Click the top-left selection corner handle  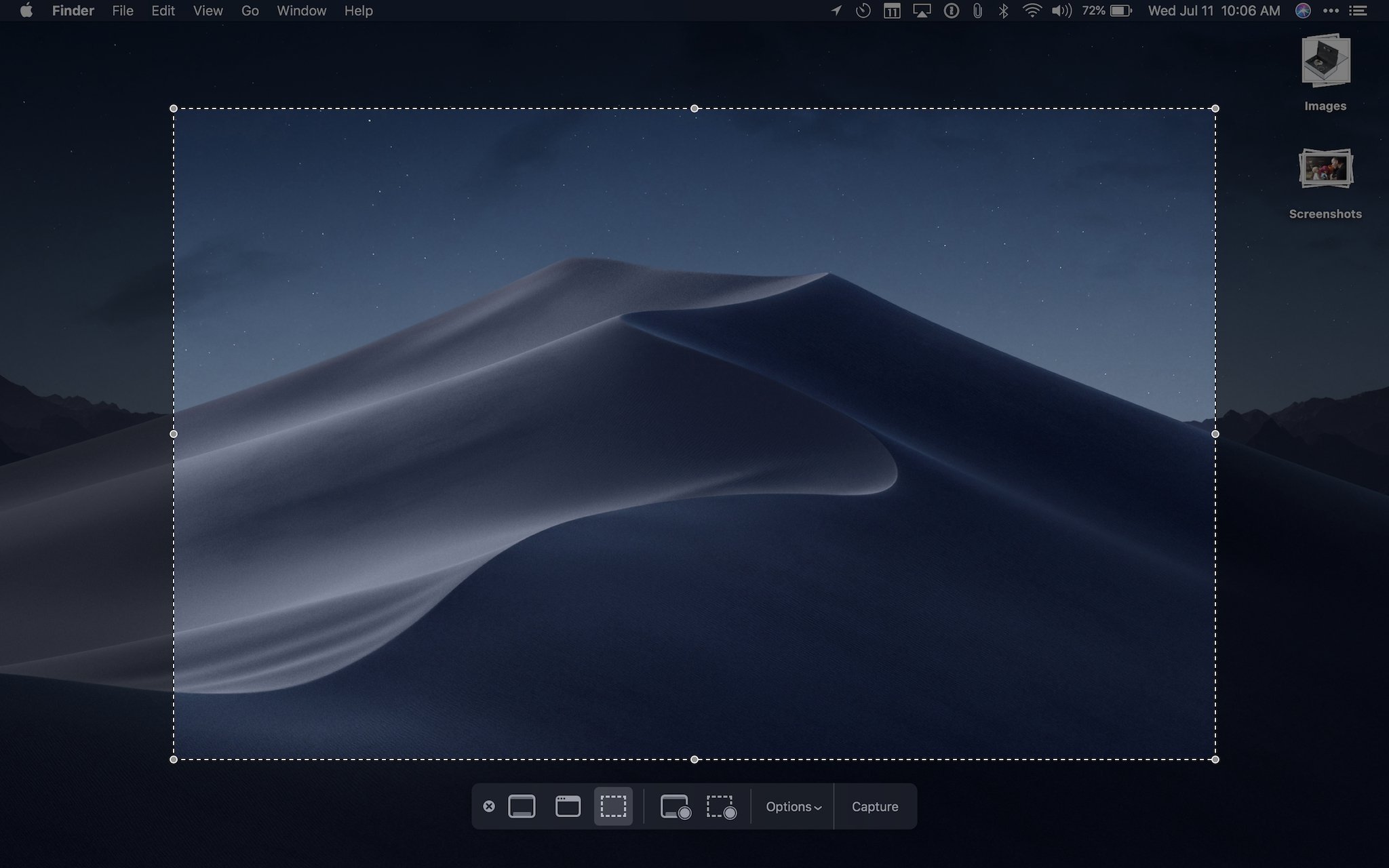click(174, 108)
